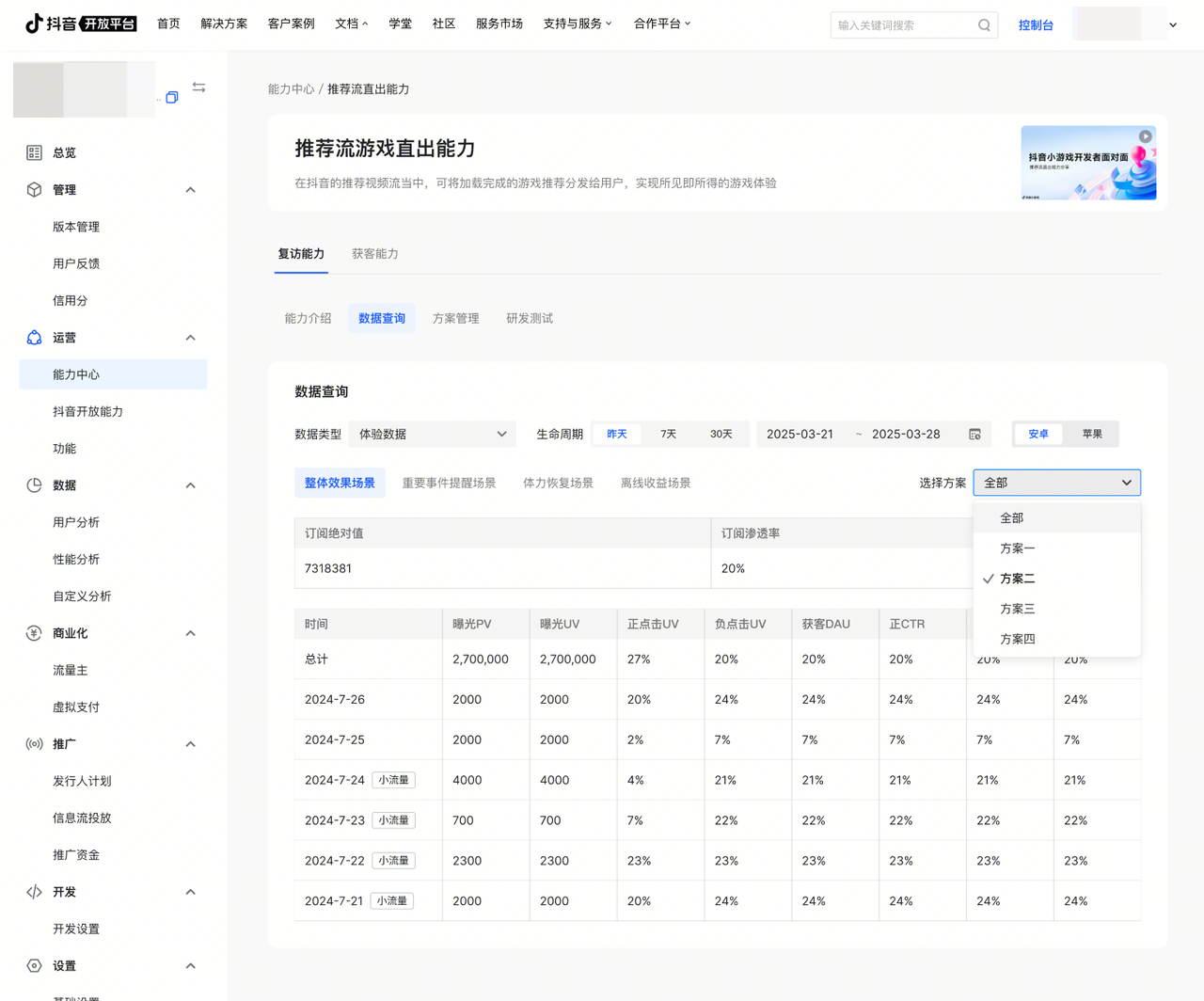Click the 商业化 yuan icon
1204x1001 pixels.
34,633
